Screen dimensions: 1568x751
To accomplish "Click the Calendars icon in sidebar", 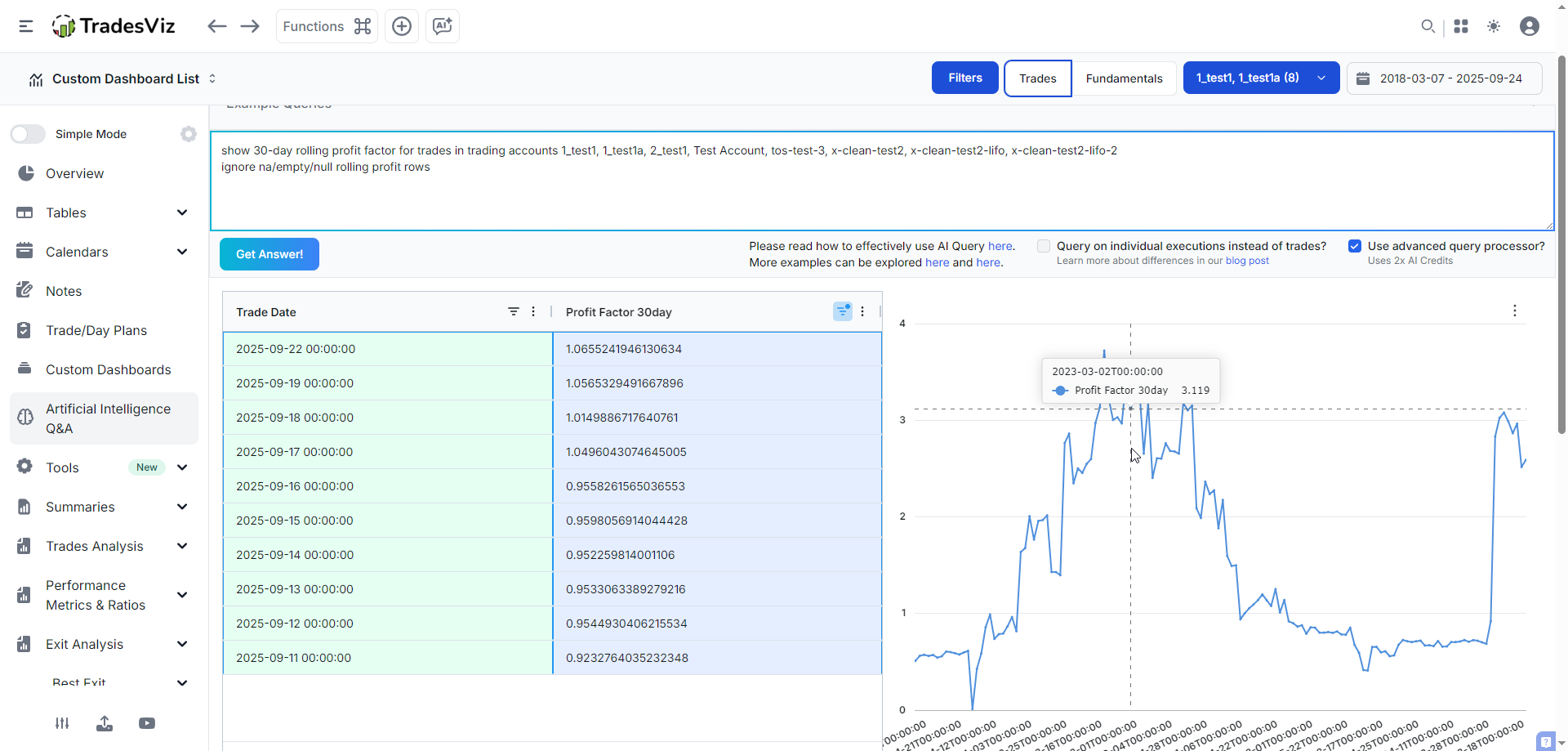I will click(x=24, y=252).
